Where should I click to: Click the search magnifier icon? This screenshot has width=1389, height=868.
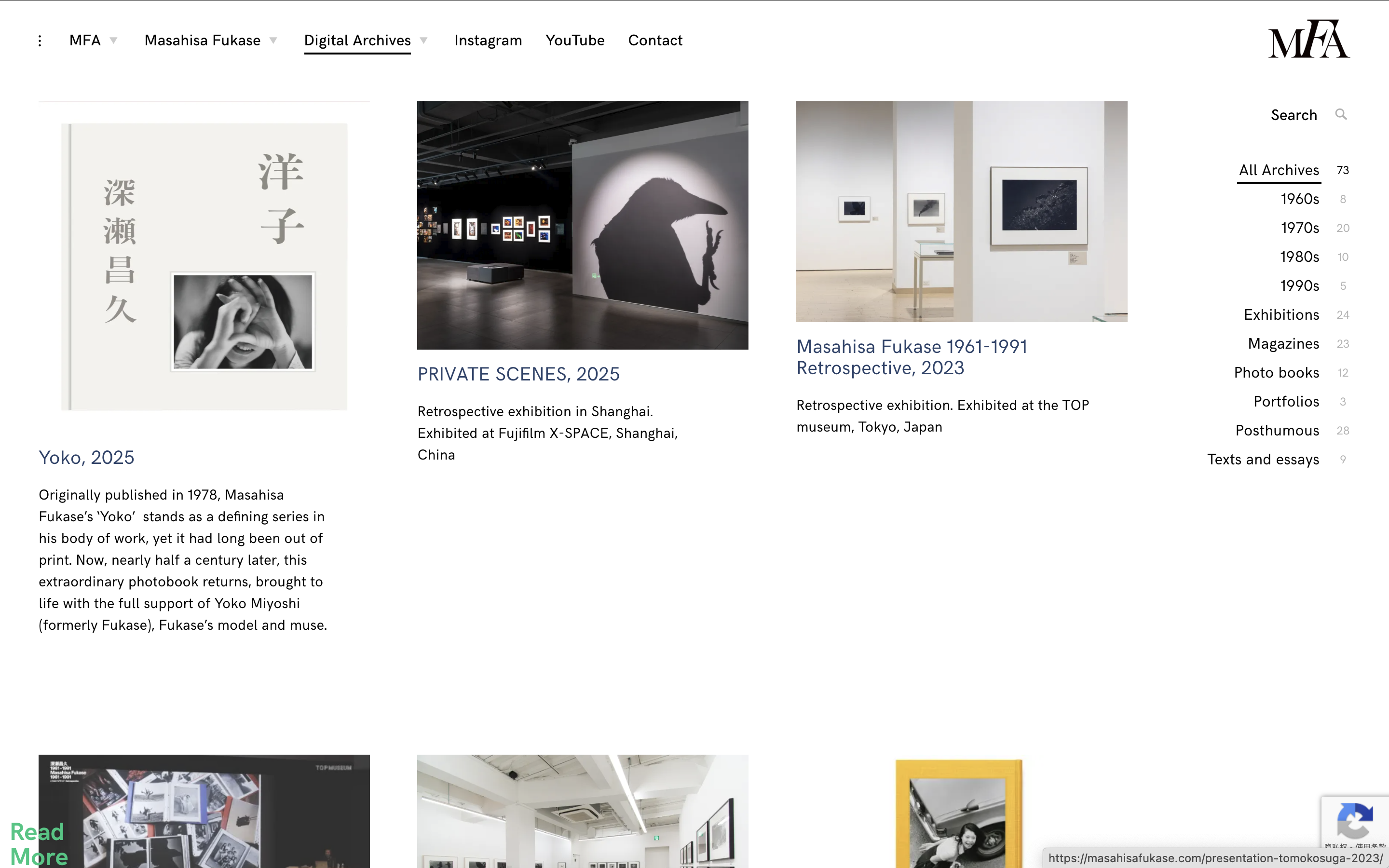(x=1340, y=114)
